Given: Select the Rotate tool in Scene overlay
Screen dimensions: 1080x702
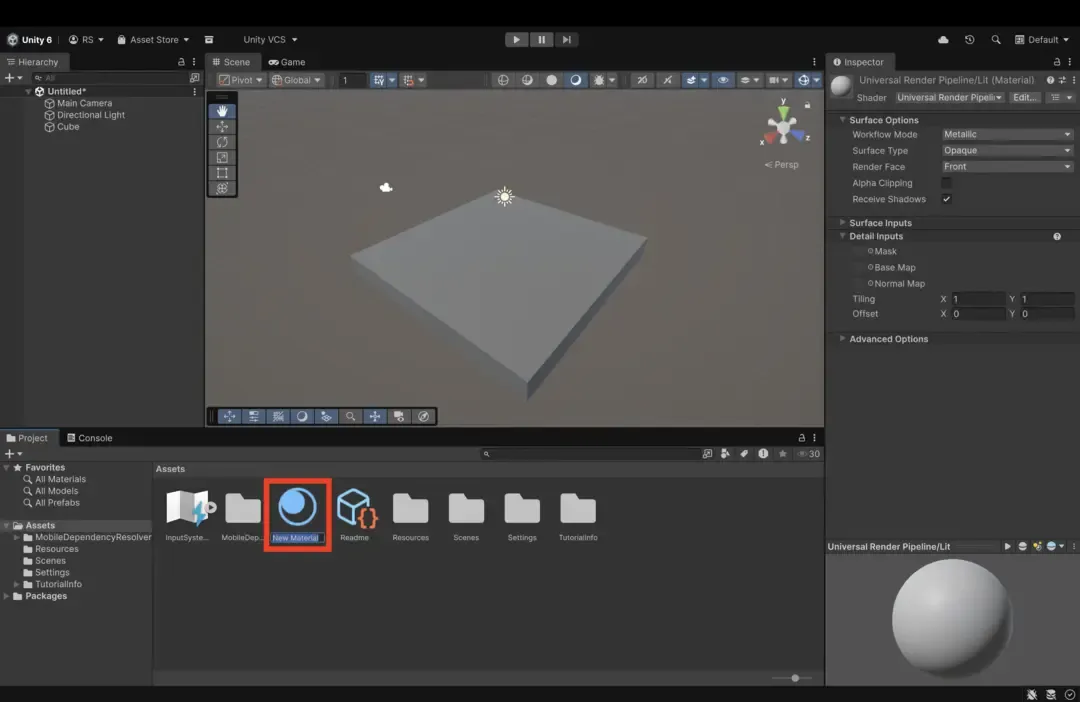Looking at the screenshot, I should [x=222, y=142].
